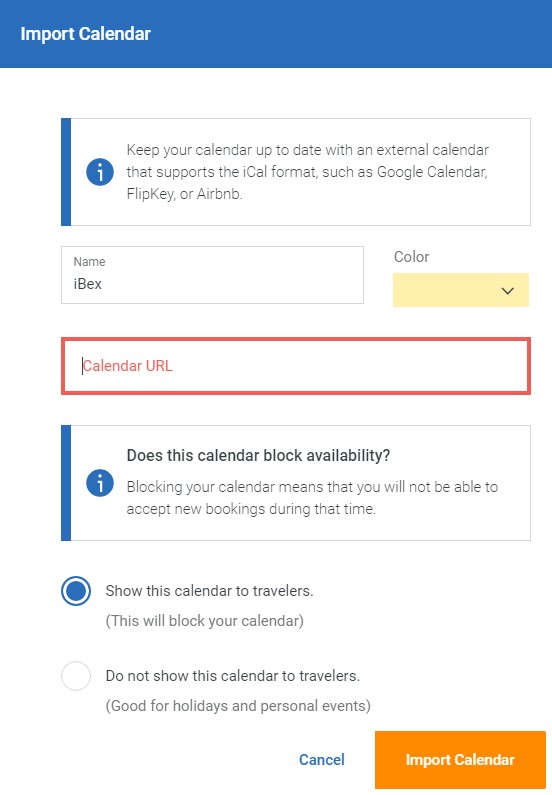Click the orange Import Calendar button
Viewport: 552px width, 795px height.
pyautogui.click(x=460, y=760)
